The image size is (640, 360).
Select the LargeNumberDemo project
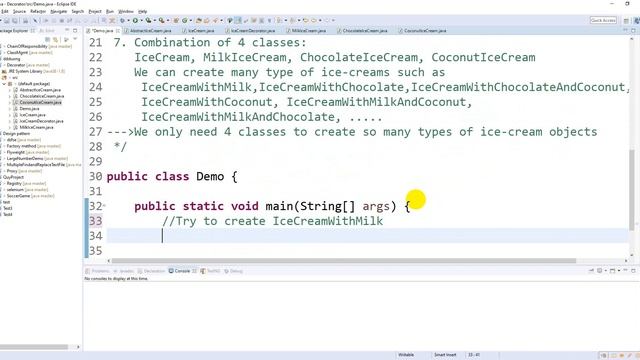click(x=37, y=158)
